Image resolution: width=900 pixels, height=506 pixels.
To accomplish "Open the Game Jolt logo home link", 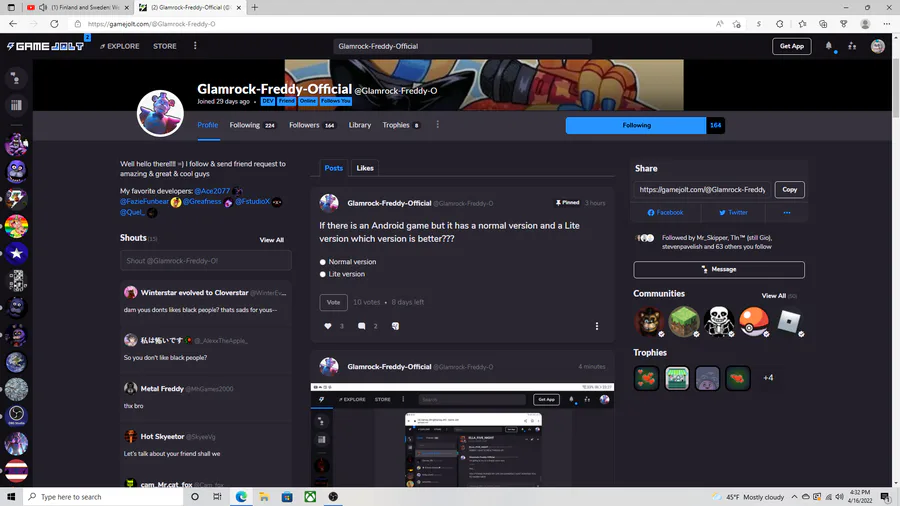I will (45, 46).
